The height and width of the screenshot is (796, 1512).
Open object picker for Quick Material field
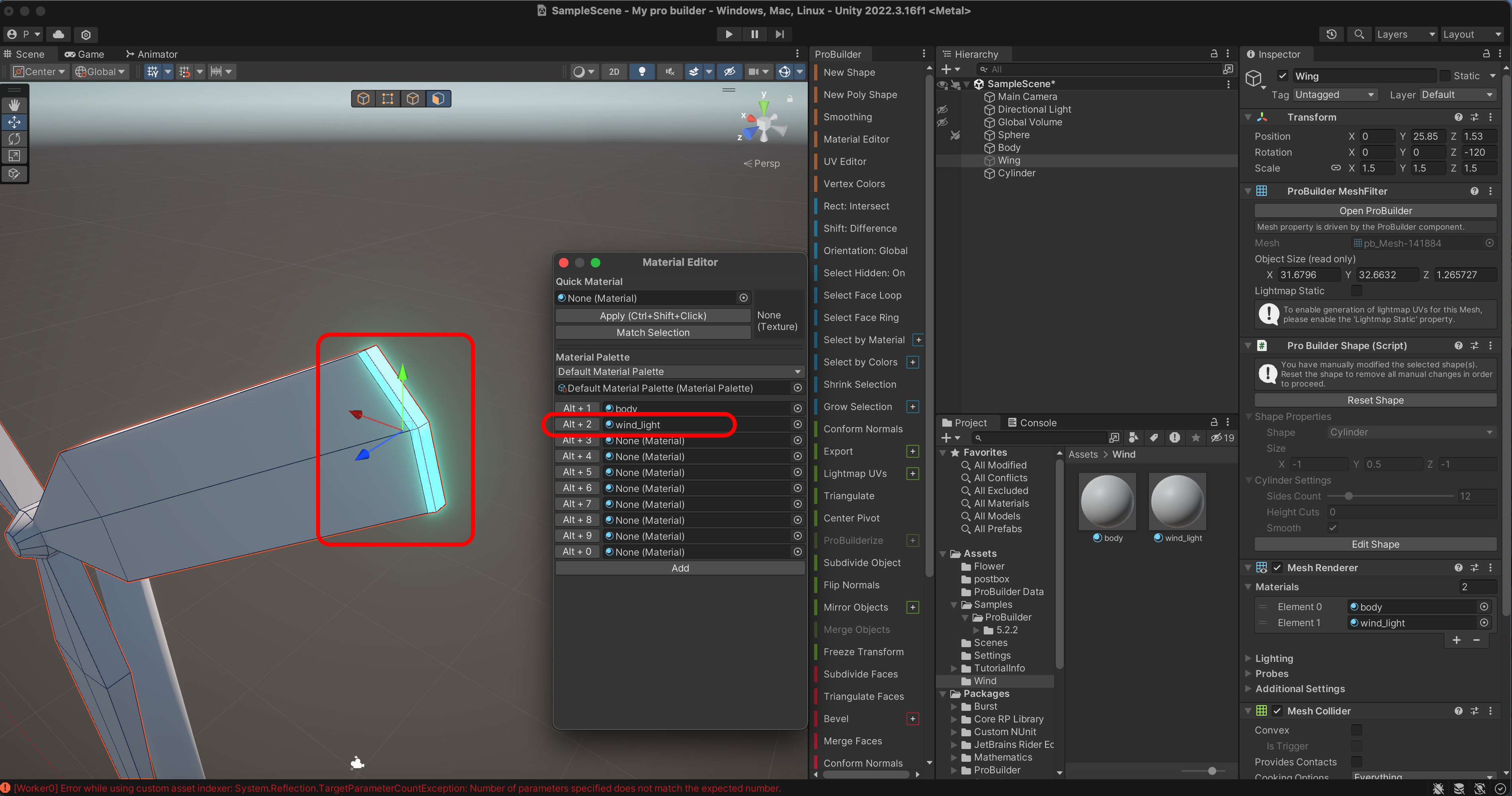[744, 298]
